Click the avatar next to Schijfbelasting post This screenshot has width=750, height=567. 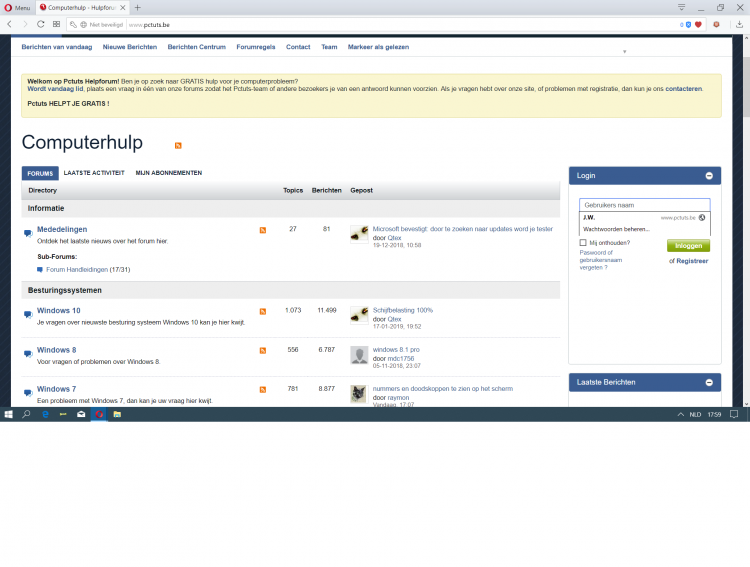[359, 315]
